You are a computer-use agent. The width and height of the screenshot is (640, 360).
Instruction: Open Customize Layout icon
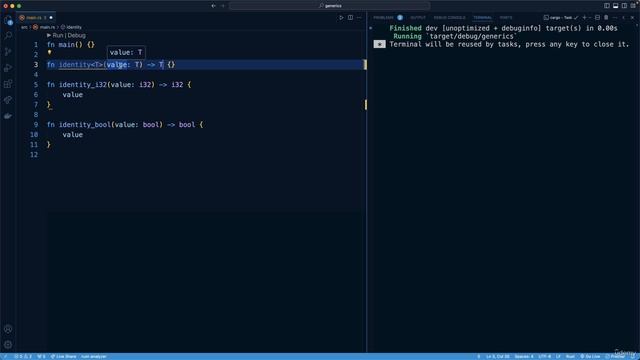[633, 6]
